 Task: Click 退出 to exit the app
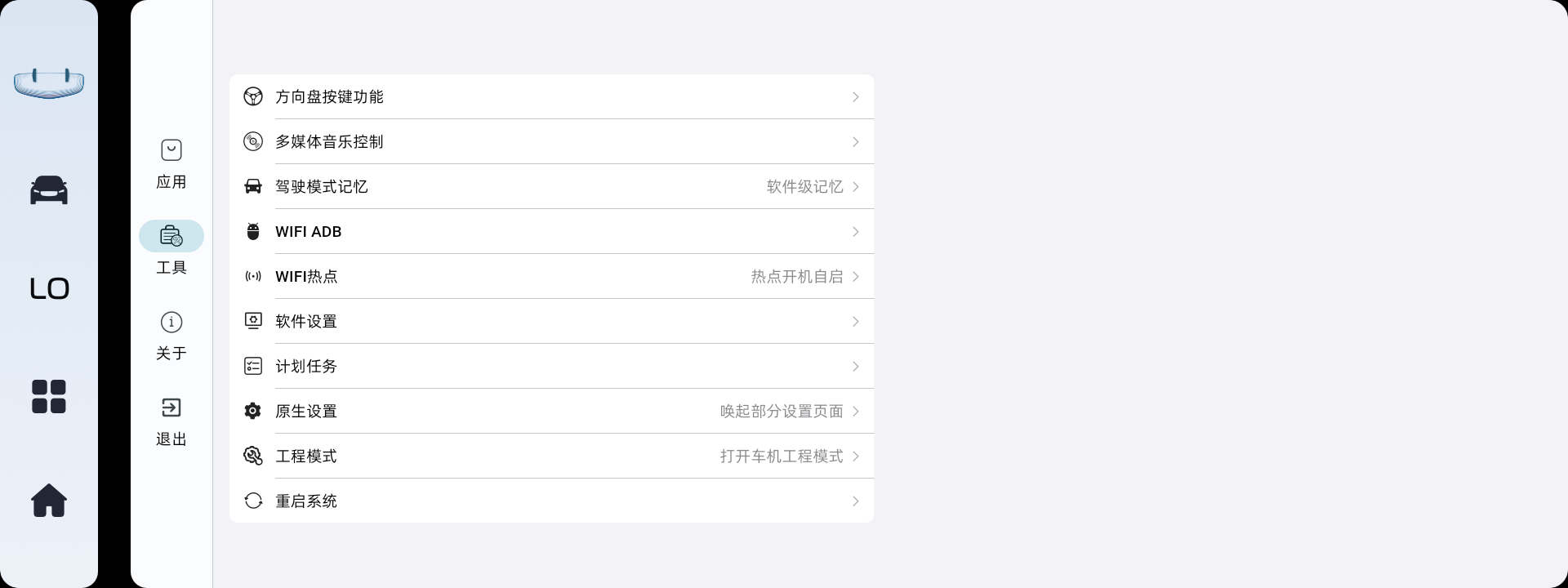point(171,421)
